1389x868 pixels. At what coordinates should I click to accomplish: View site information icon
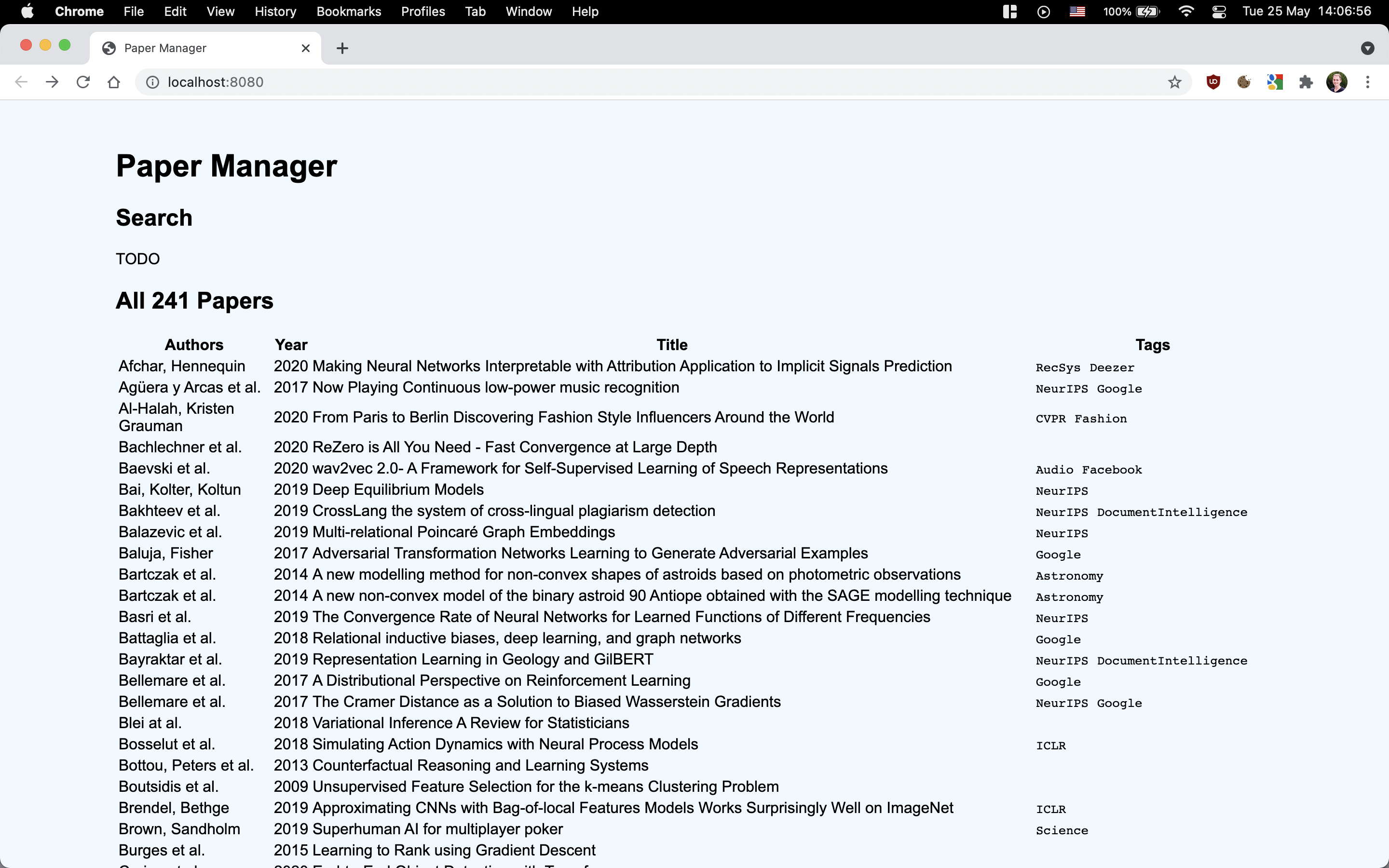pyautogui.click(x=153, y=82)
